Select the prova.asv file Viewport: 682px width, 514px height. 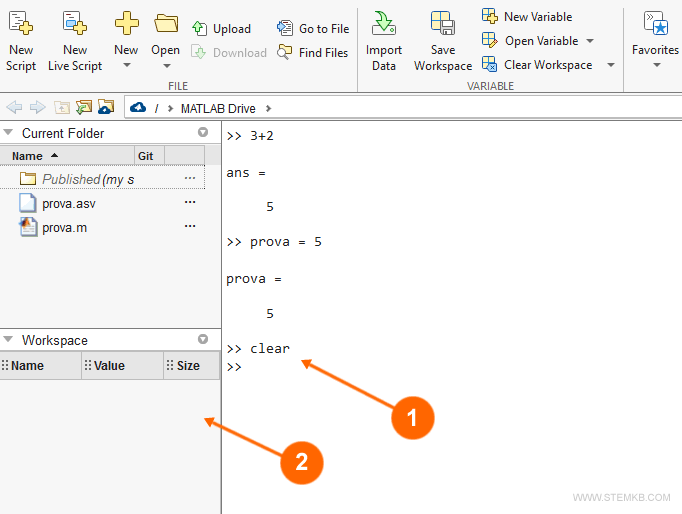[x=68, y=203]
